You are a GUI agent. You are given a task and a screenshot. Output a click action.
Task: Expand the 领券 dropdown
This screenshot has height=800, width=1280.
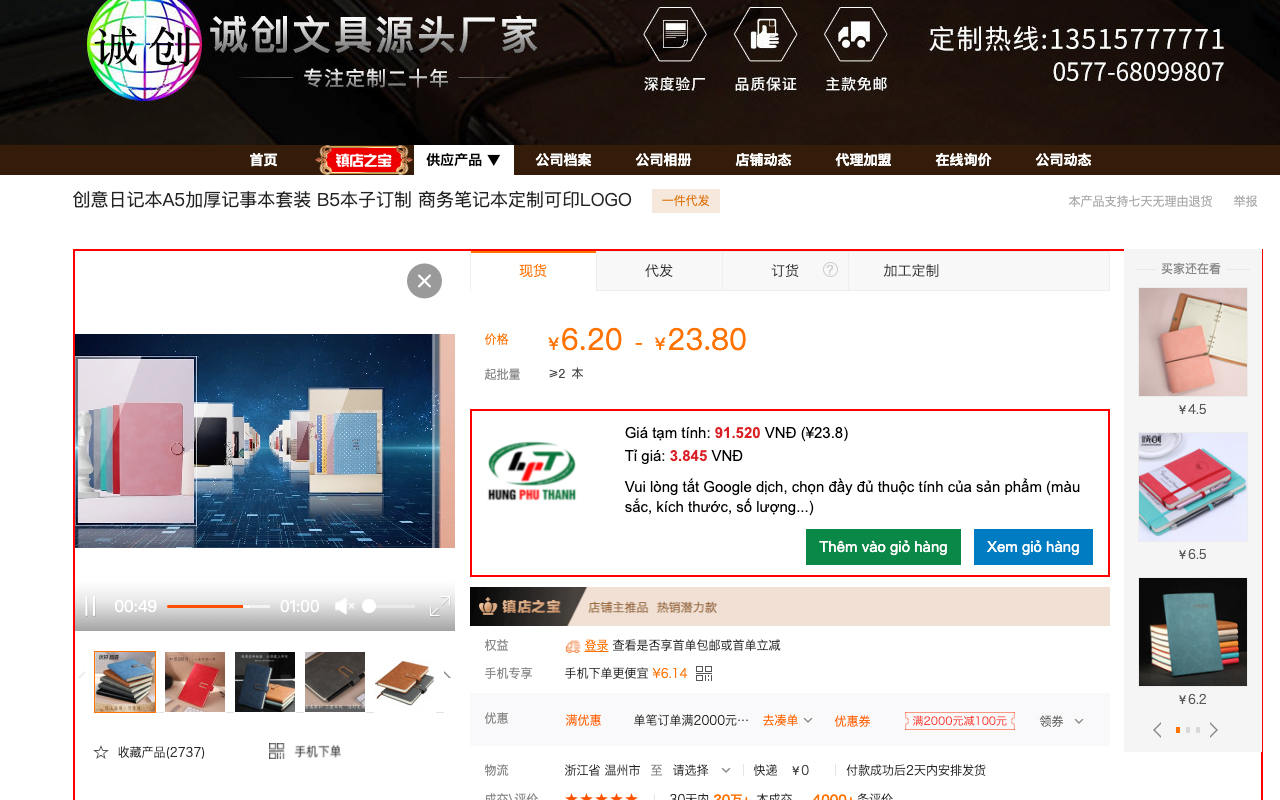1061,721
